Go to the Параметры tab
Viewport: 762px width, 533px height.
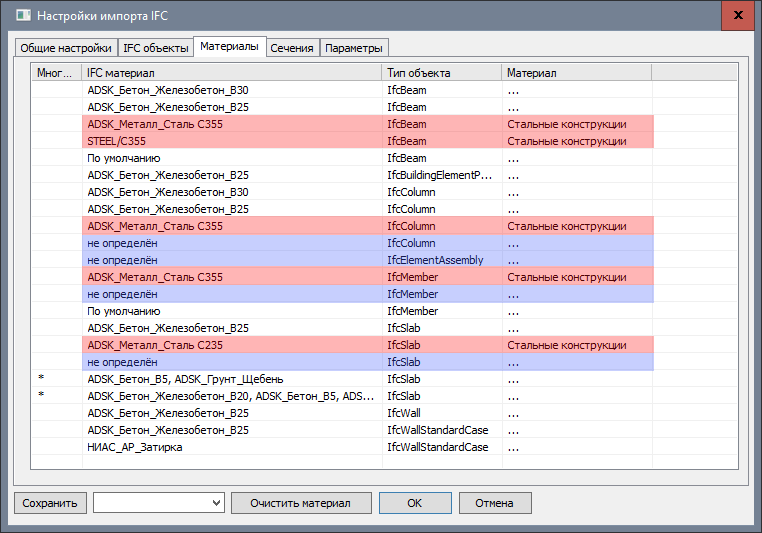pyautogui.click(x=353, y=48)
